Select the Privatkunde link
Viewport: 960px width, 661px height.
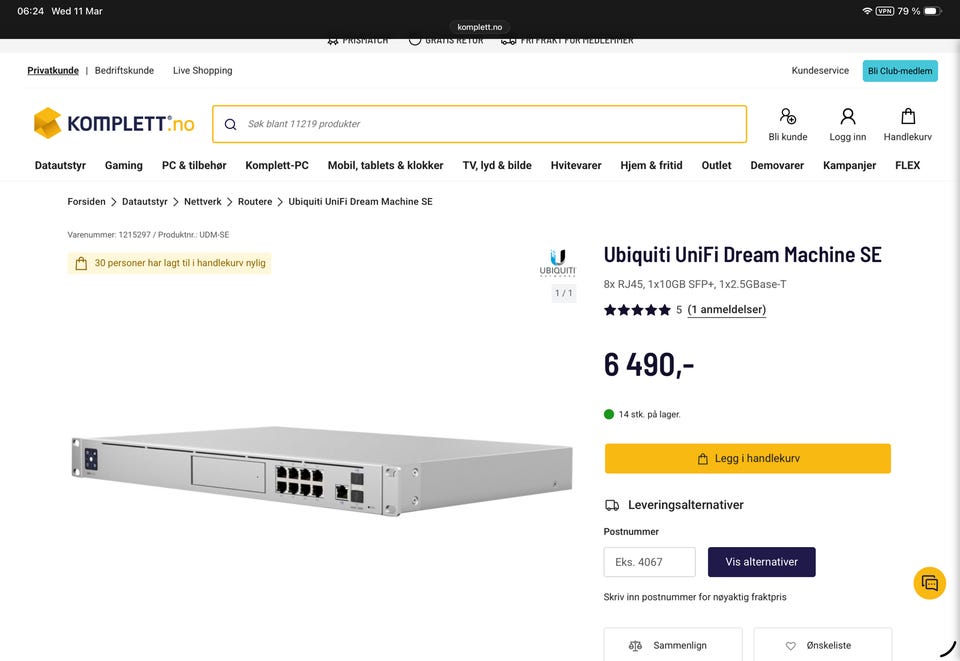[x=53, y=70]
